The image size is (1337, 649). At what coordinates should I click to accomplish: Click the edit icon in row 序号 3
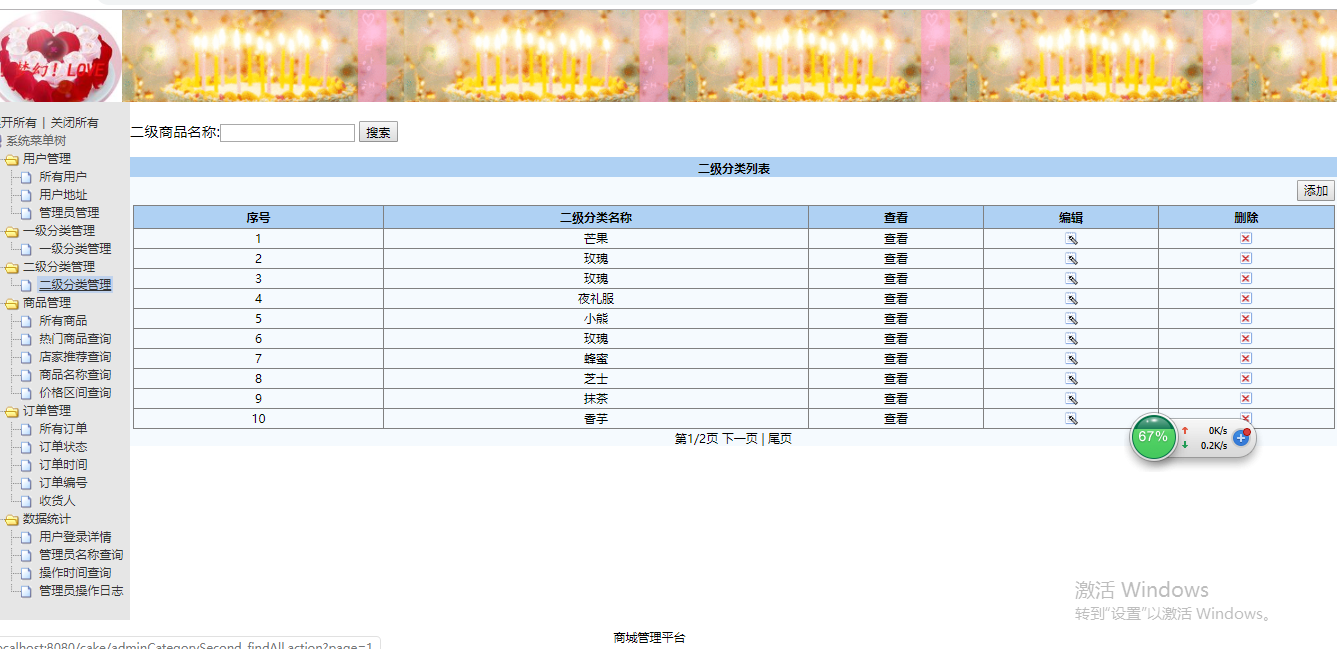tap(1071, 279)
